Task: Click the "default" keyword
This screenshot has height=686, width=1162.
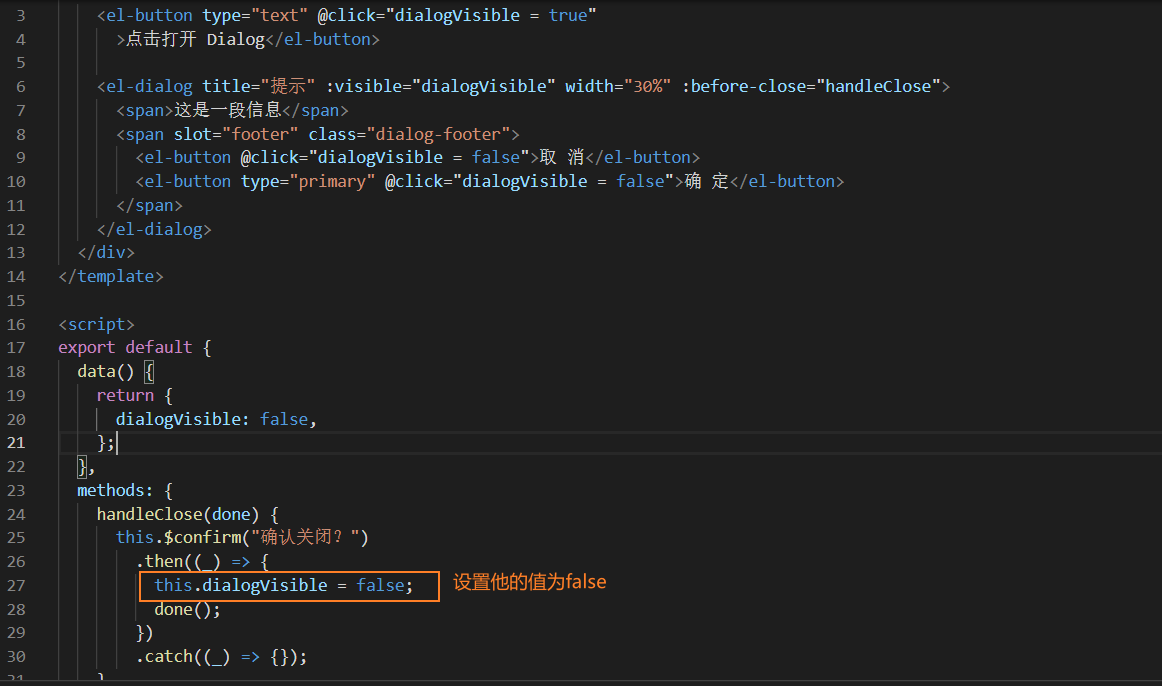Action: pyautogui.click(x=159, y=347)
